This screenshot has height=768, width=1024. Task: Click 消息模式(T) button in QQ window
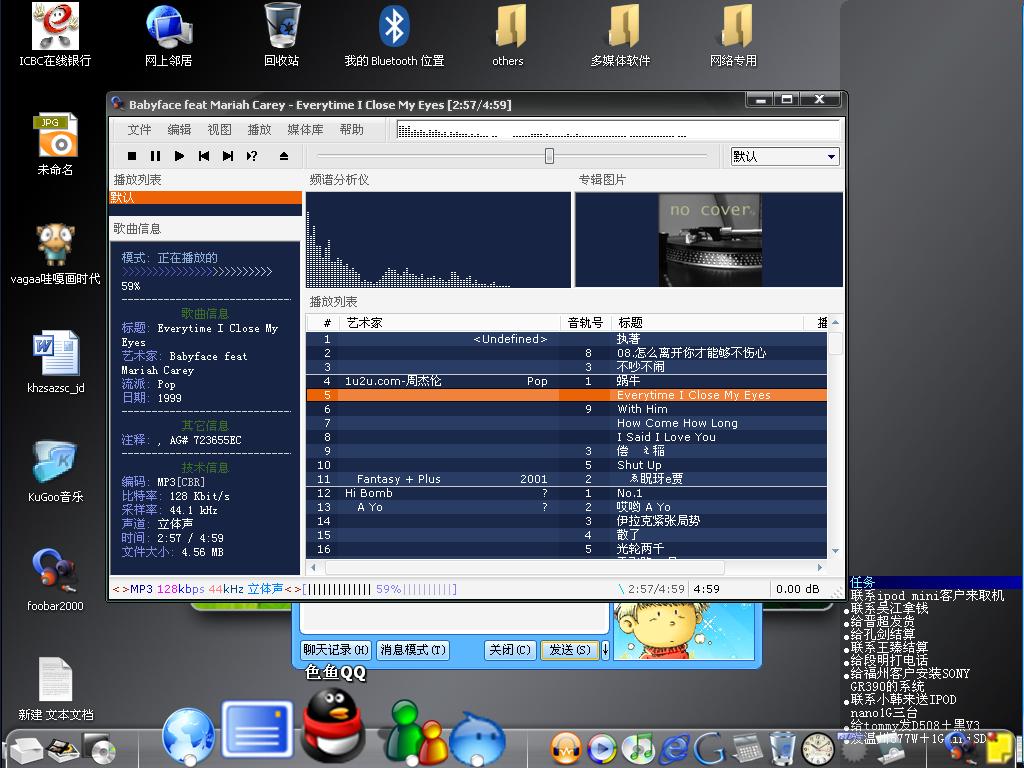(x=413, y=650)
